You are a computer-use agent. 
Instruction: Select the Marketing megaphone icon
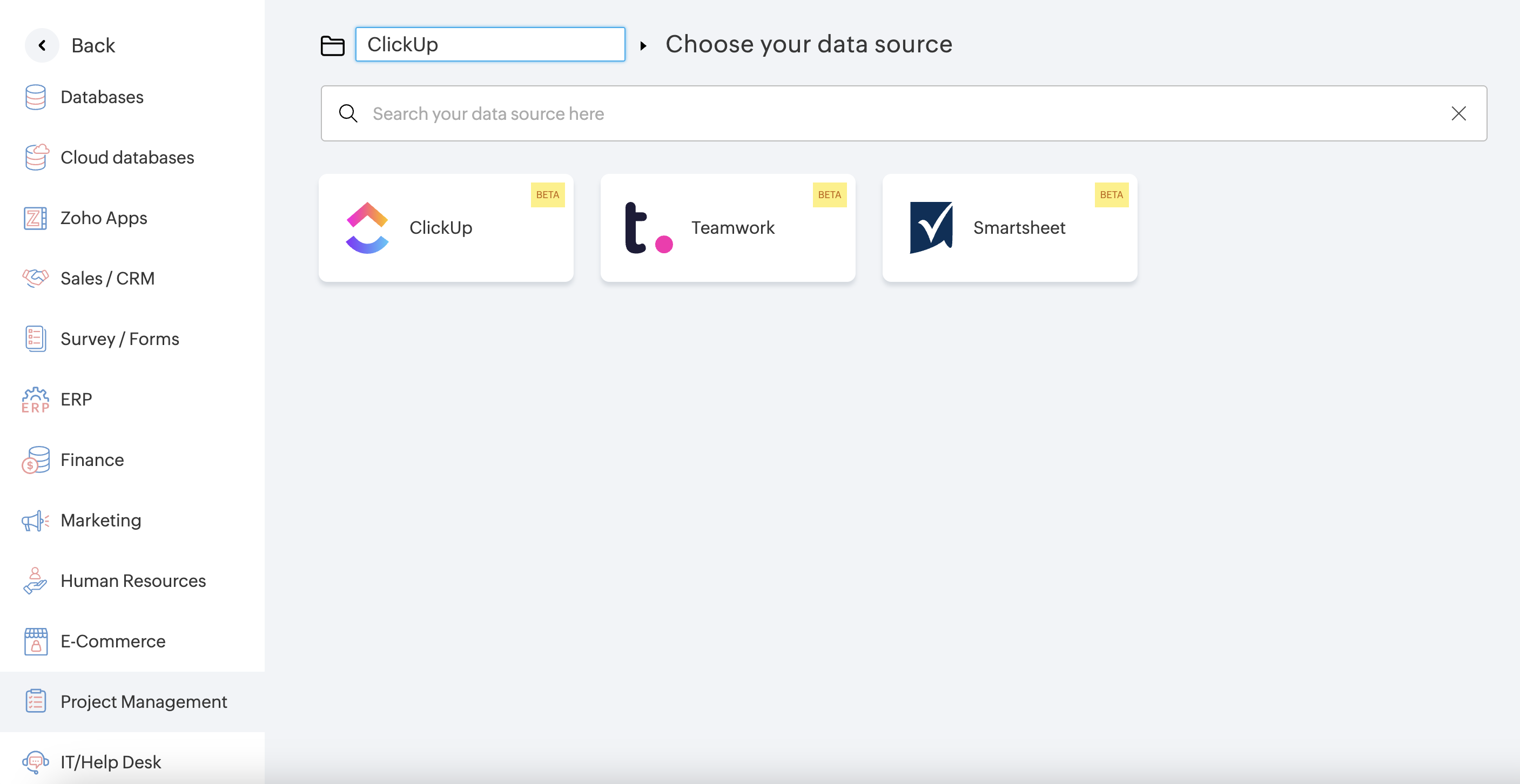click(36, 521)
